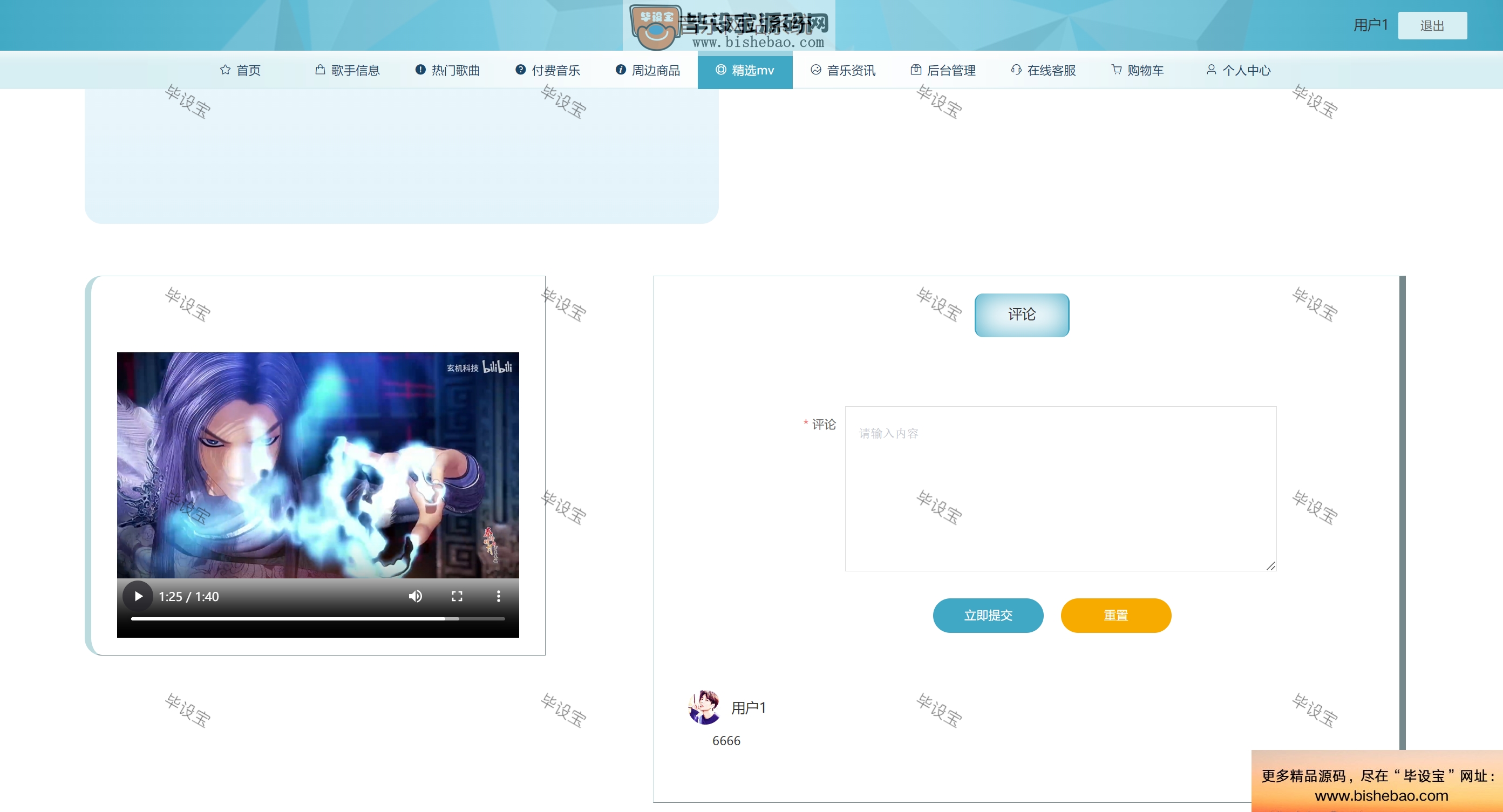Open 在线客服 menu item
Viewport: 1503px width, 812px height.
click(x=1044, y=70)
